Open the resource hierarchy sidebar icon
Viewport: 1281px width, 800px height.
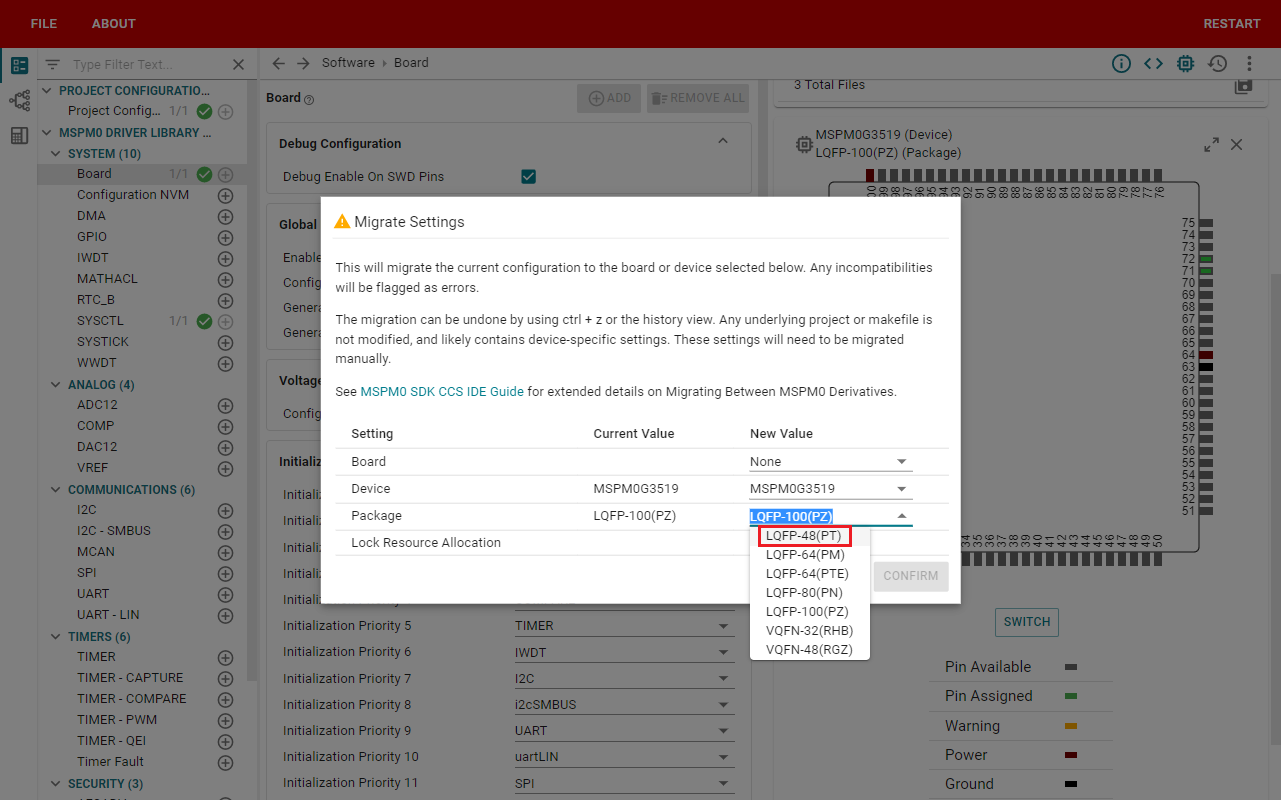click(19, 100)
